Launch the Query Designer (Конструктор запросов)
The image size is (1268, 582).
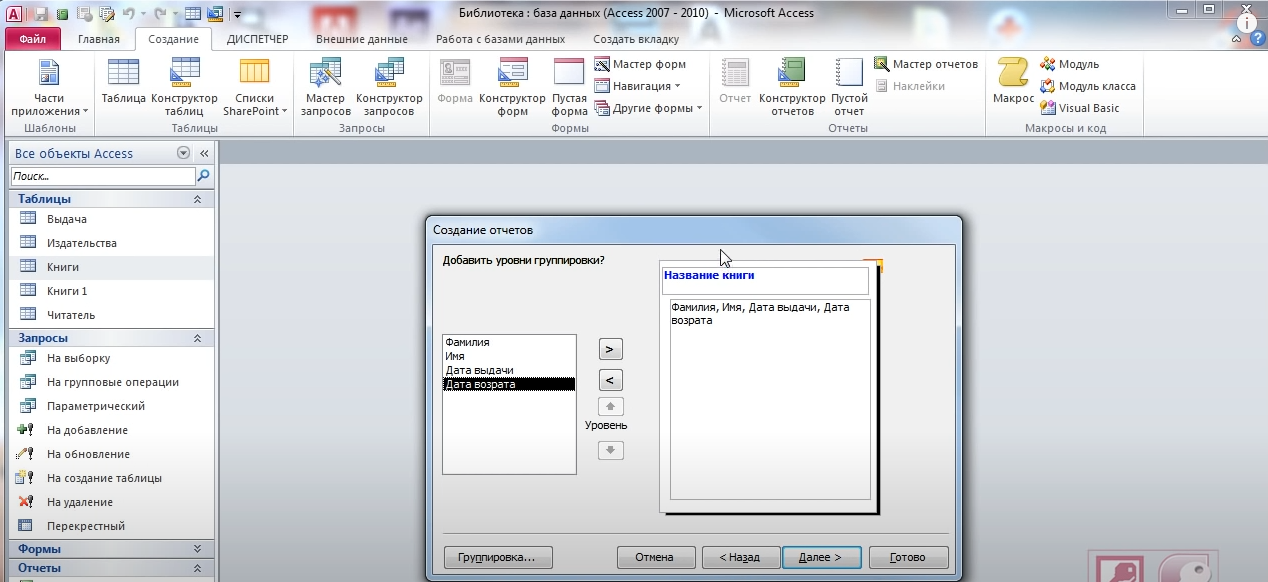389,84
